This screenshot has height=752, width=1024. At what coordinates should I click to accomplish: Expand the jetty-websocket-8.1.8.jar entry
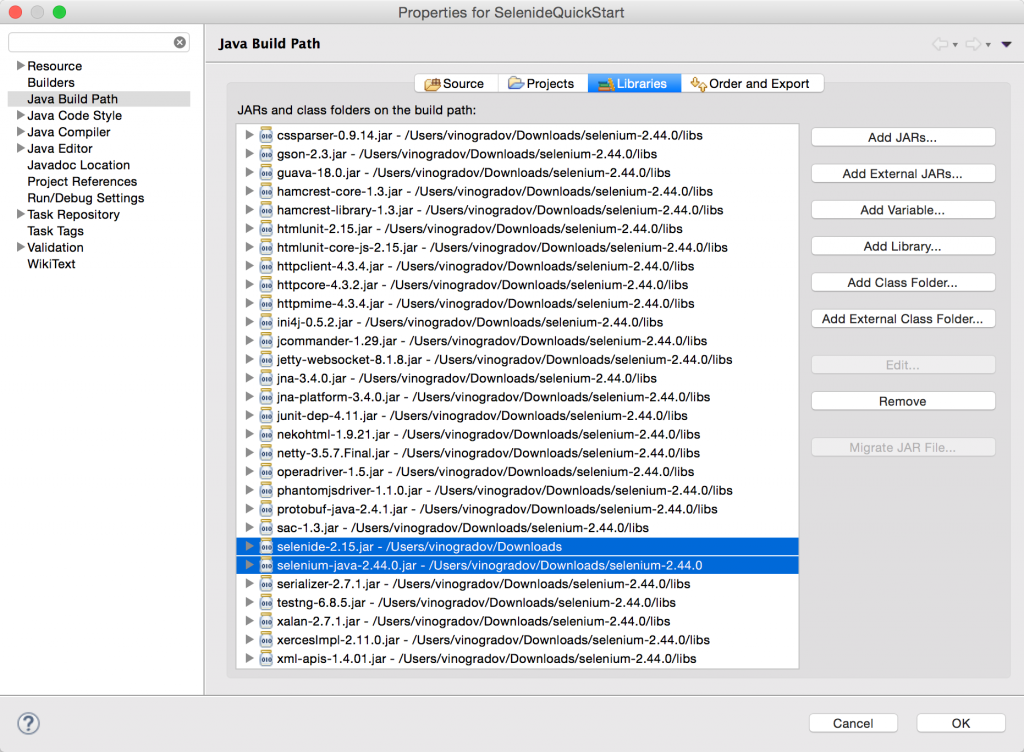point(249,359)
